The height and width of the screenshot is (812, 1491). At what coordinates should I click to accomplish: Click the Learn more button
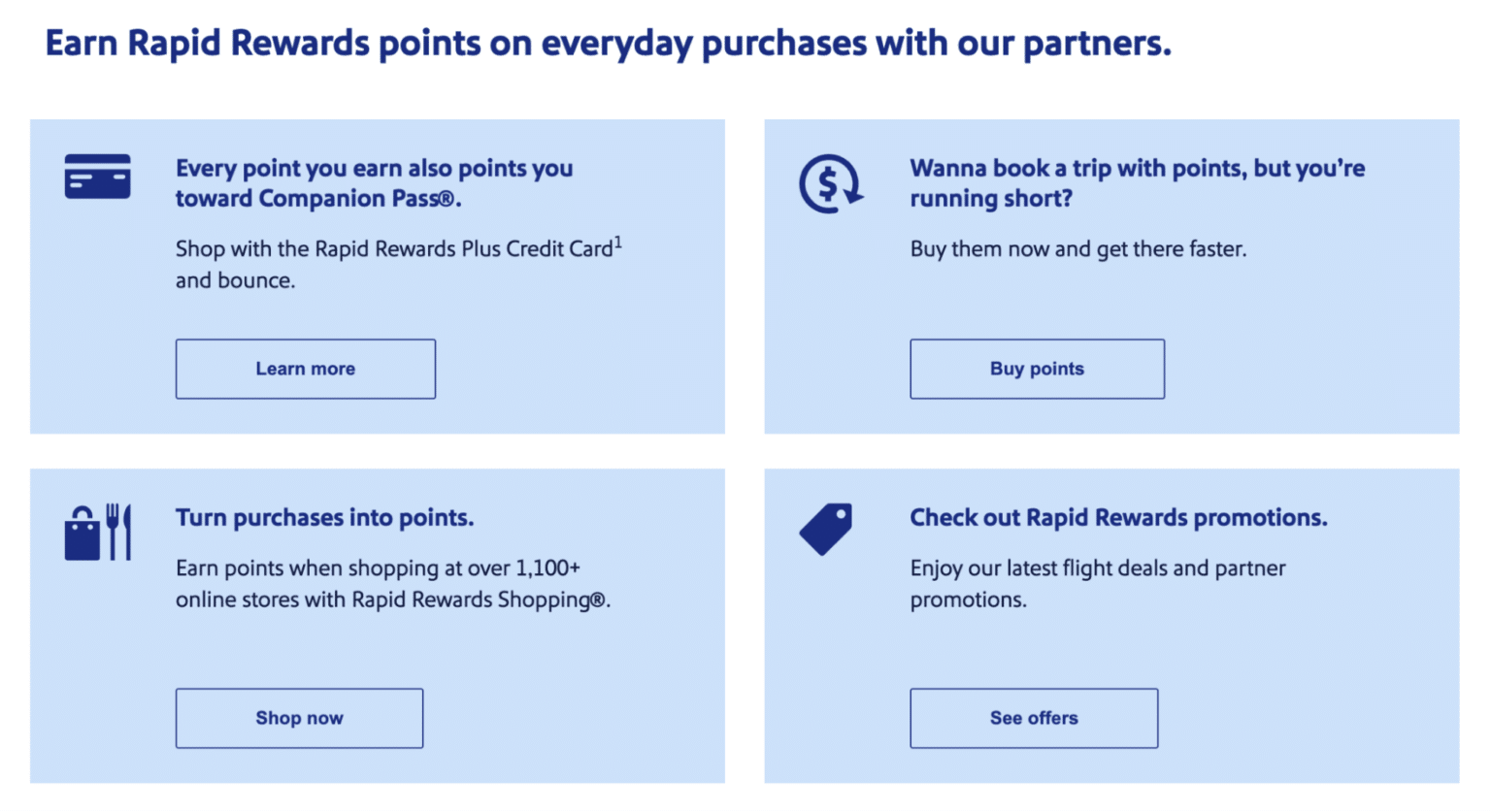click(305, 369)
